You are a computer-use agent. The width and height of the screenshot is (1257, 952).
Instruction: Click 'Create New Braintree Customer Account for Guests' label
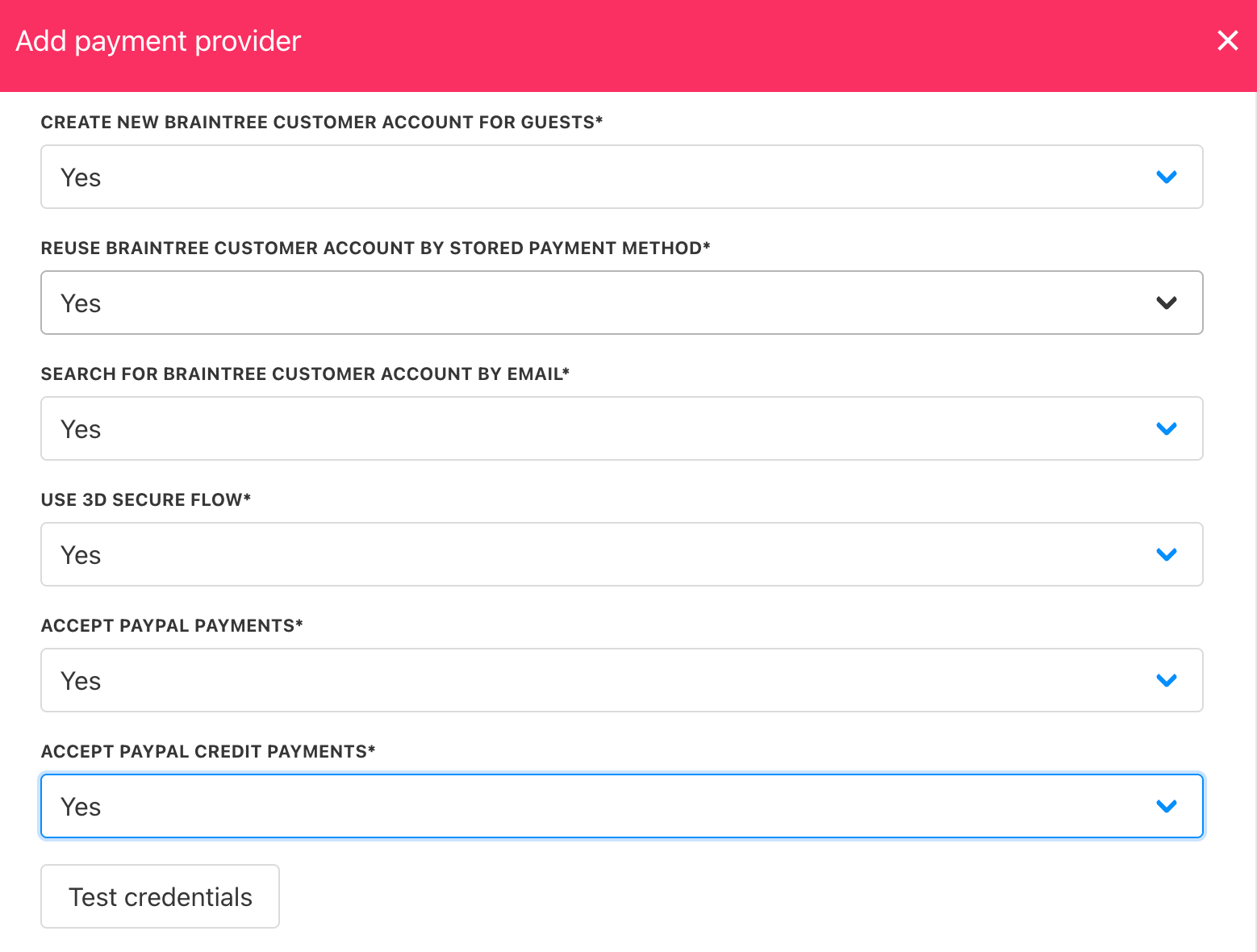pyautogui.click(x=322, y=122)
